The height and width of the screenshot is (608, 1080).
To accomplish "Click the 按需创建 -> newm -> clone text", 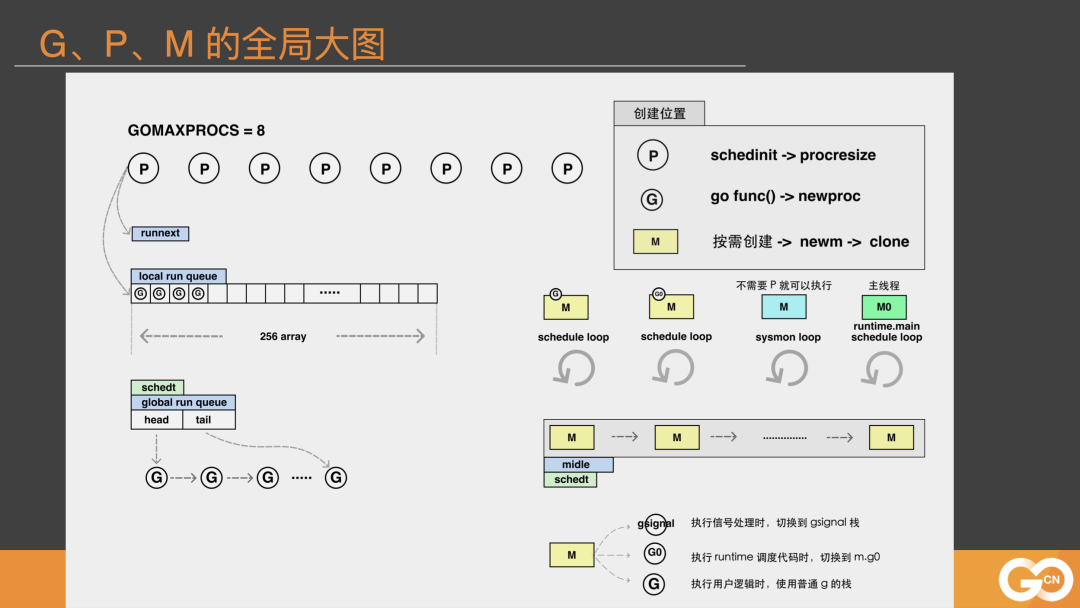I will point(811,242).
